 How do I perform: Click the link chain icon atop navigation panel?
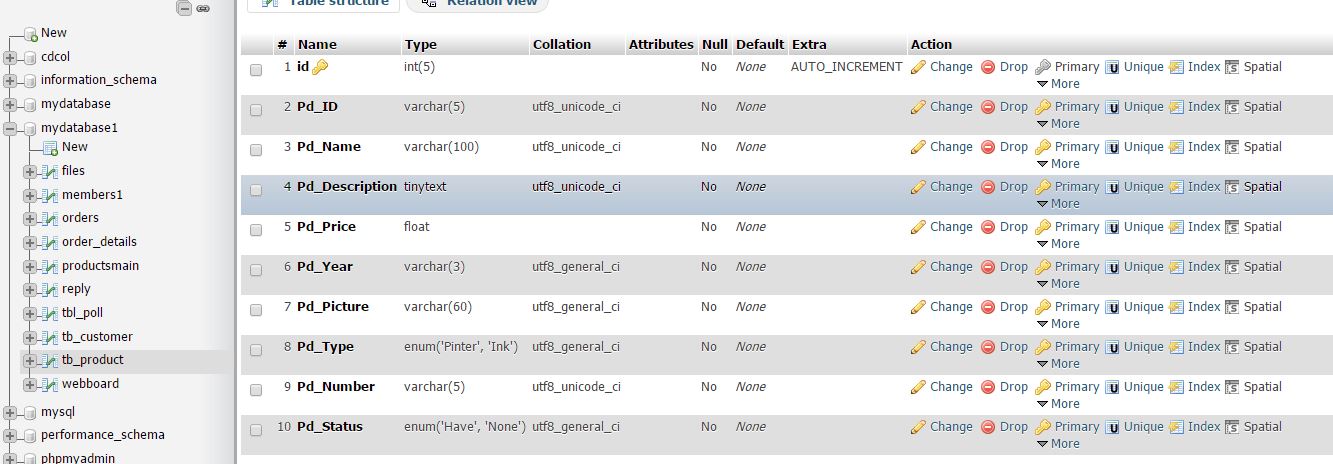(203, 8)
